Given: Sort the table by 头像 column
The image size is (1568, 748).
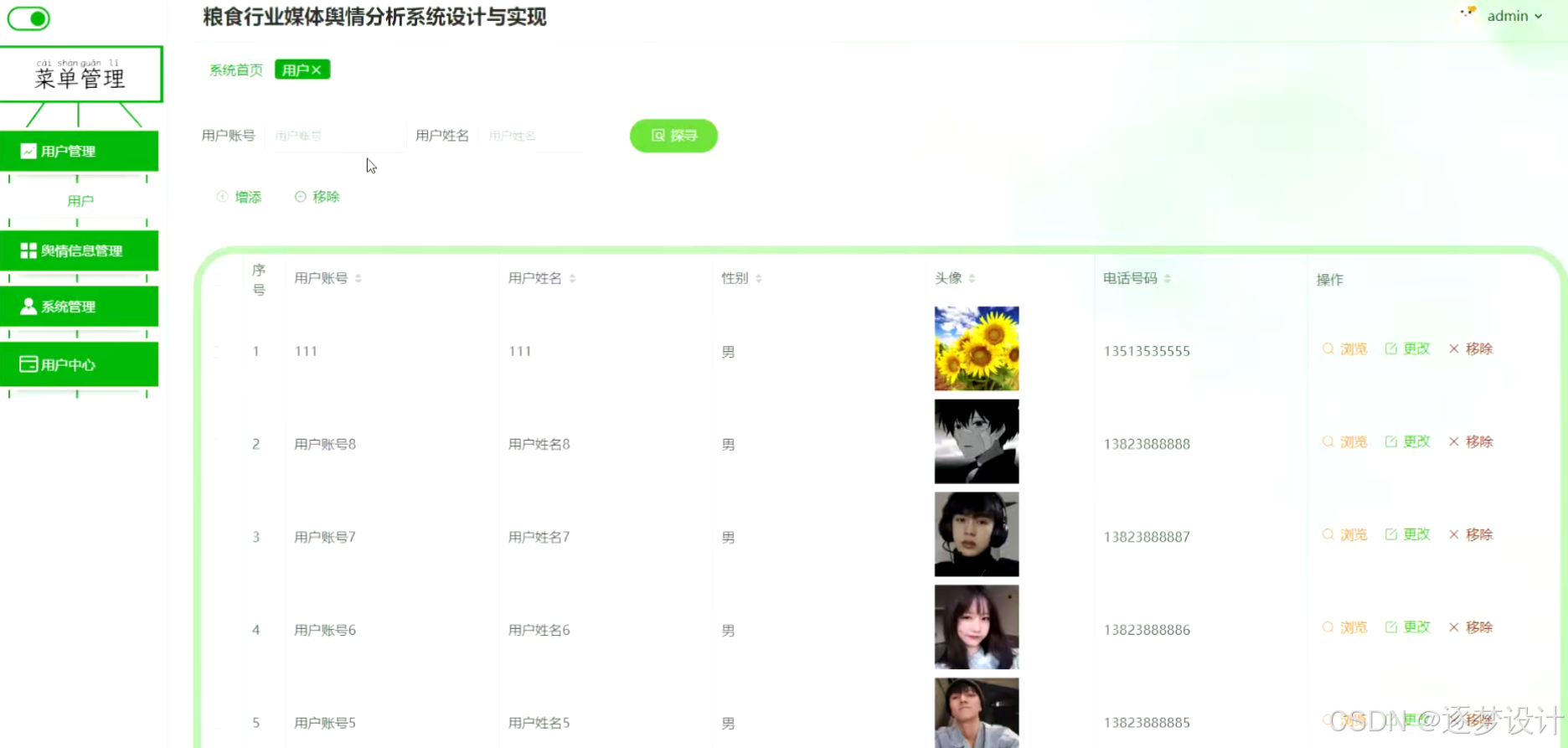Looking at the screenshot, I should [x=972, y=278].
